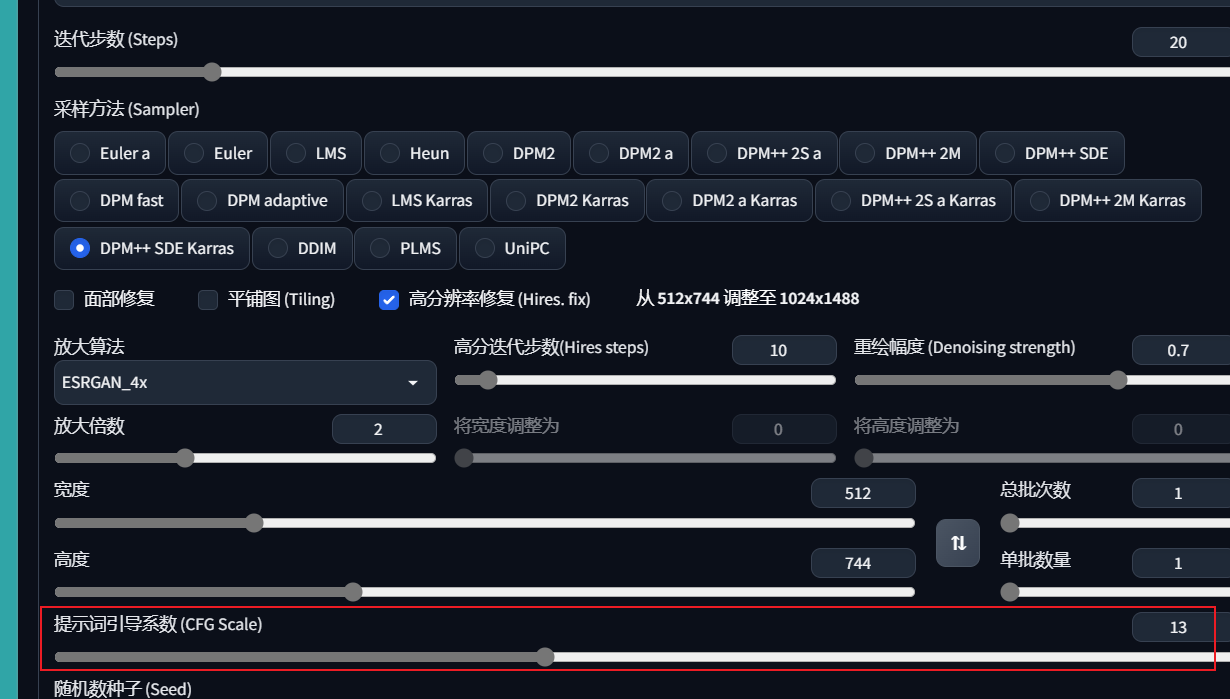Click the 迭代步数 (Steps) slider handle

pos(212,72)
